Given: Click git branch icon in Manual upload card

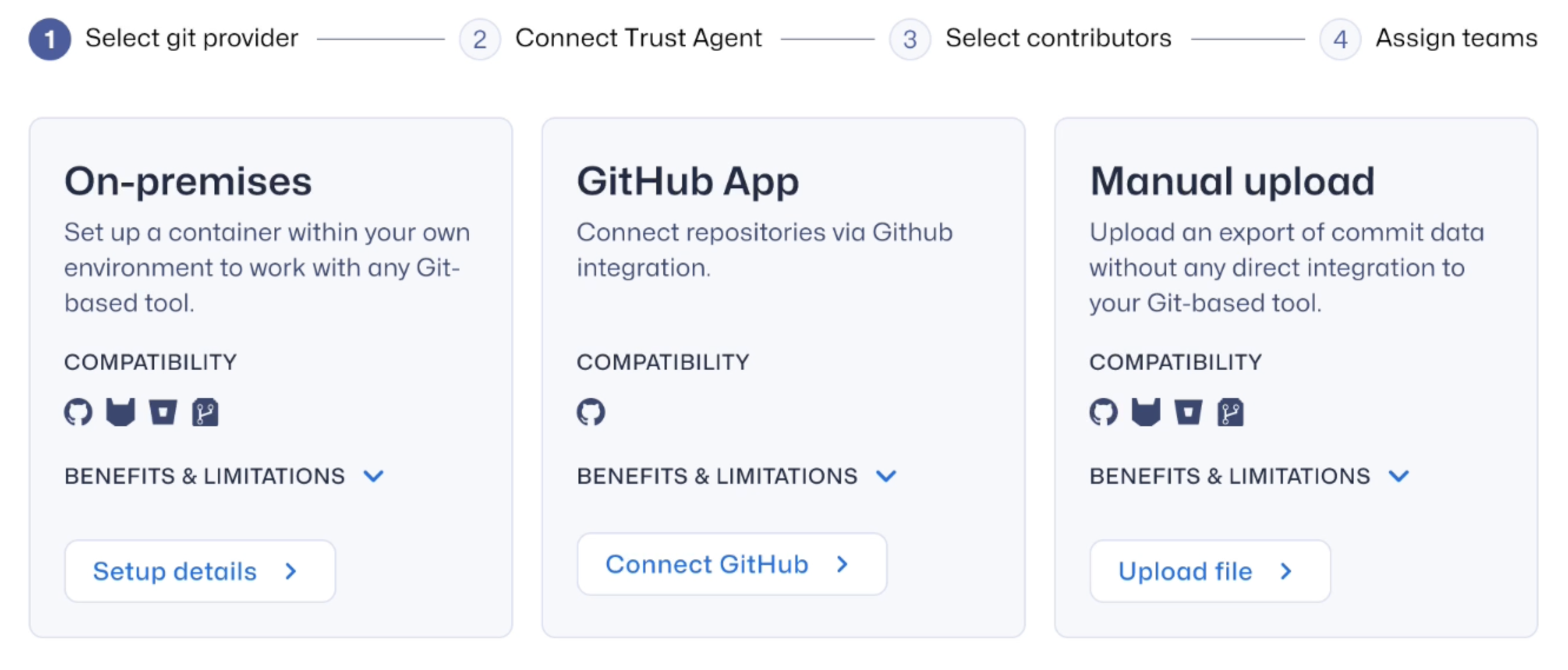Looking at the screenshot, I should (1230, 413).
